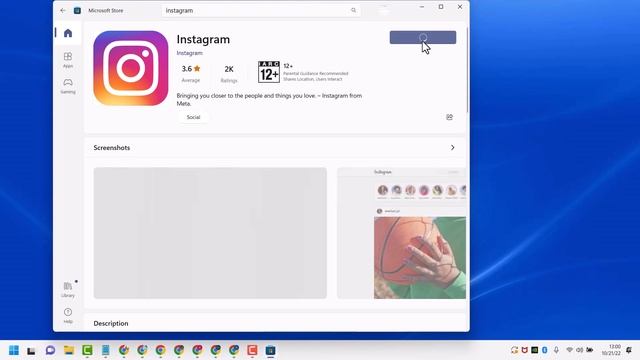
Task: Click the Instagram app logo image
Action: pos(131,68)
